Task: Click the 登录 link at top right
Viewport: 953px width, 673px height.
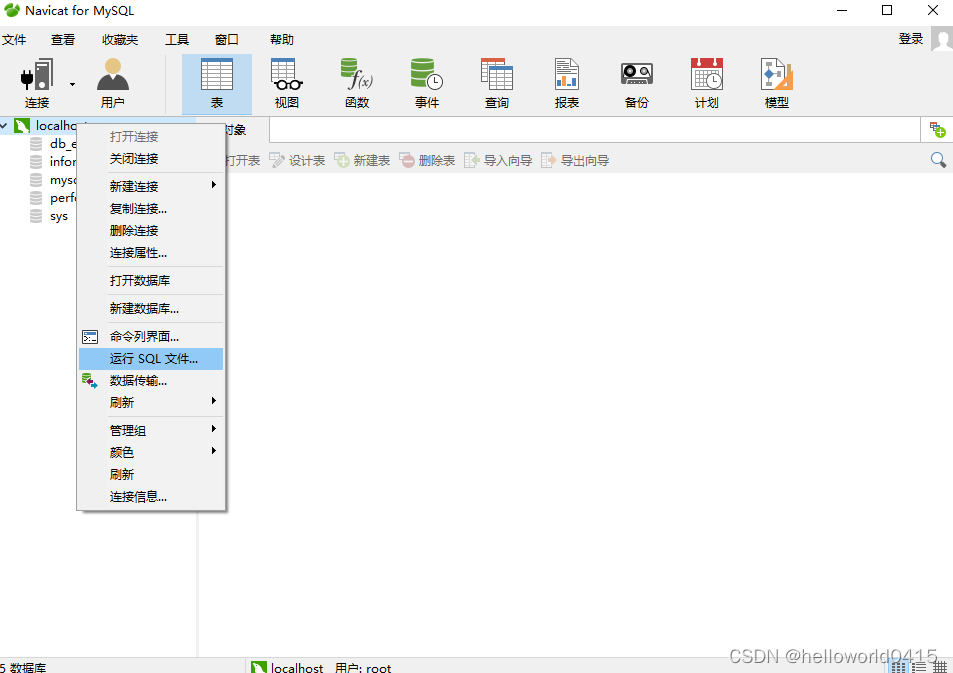Action: (911, 39)
